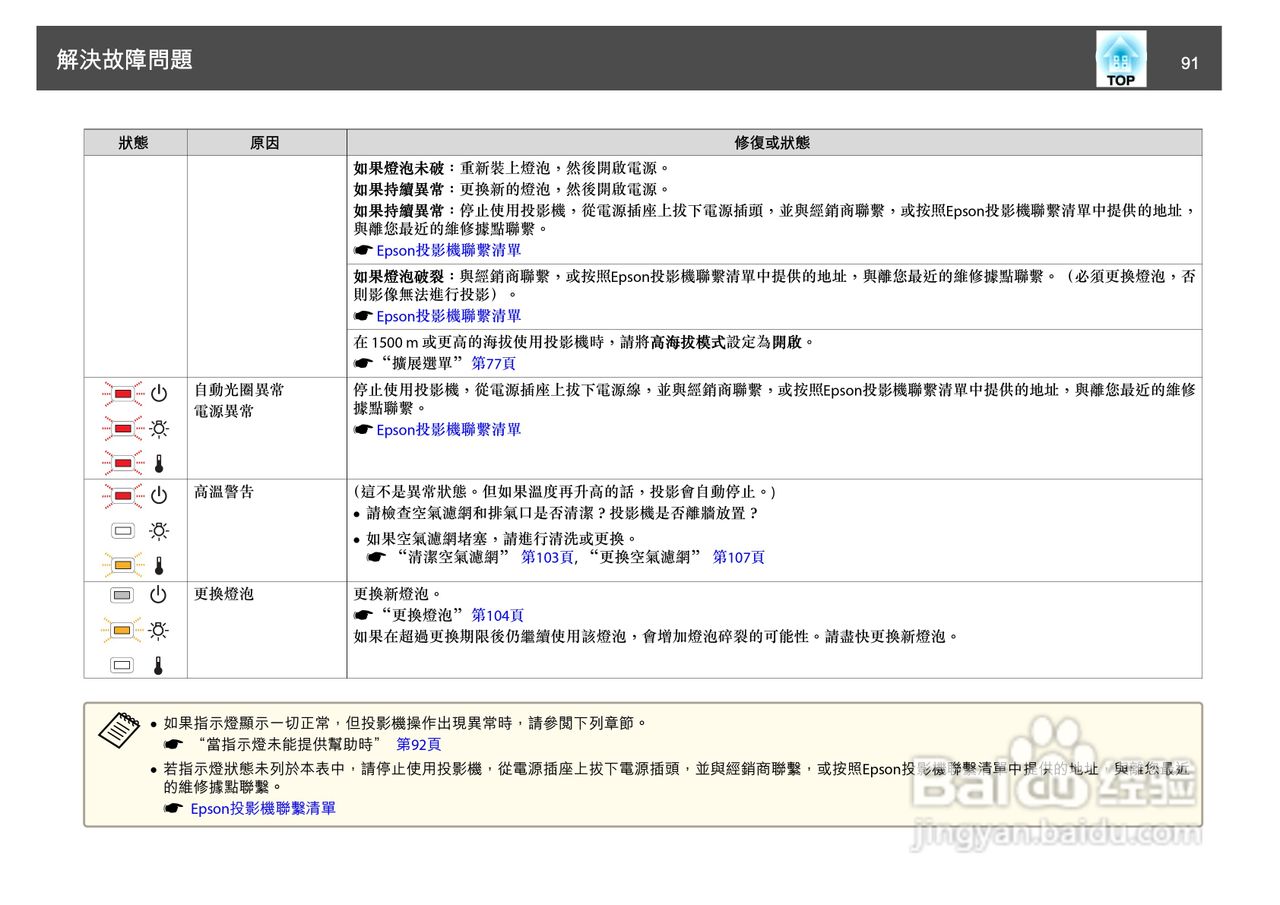
Task: Open Epson投影機聯繫清單 link in bottom note
Action: click(x=263, y=808)
